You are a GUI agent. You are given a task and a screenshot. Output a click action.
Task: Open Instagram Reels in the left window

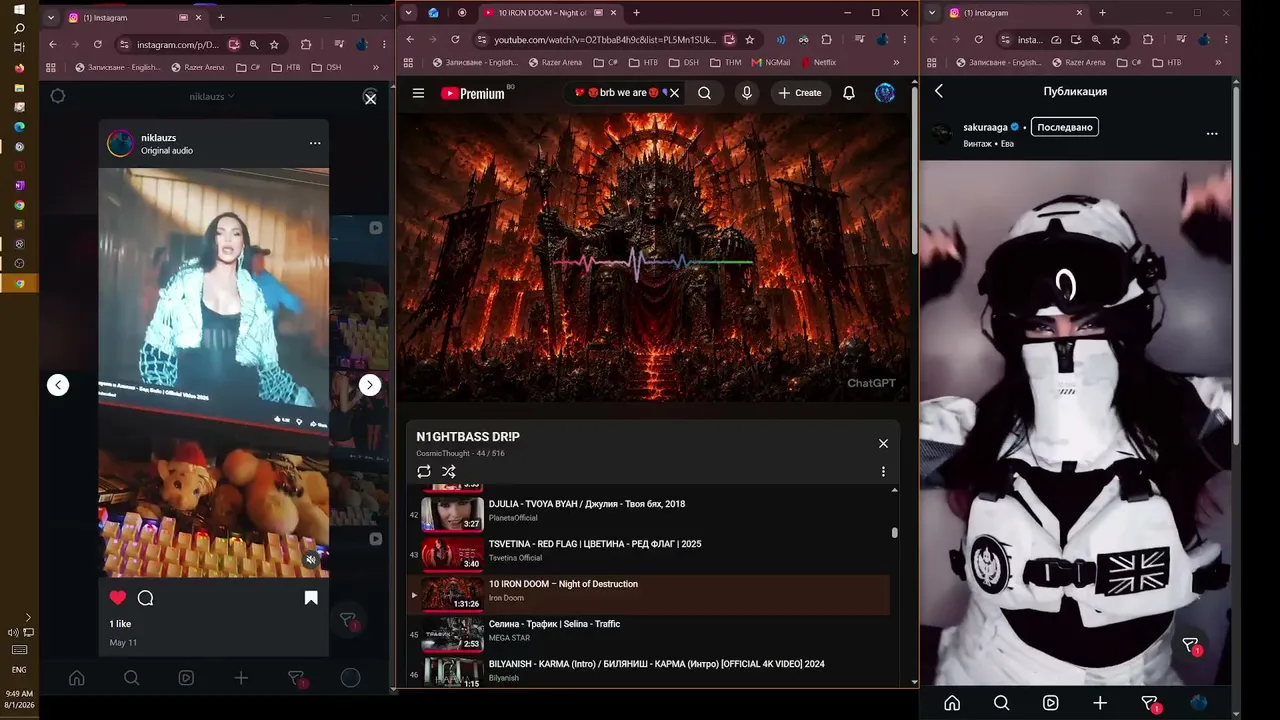click(x=186, y=677)
